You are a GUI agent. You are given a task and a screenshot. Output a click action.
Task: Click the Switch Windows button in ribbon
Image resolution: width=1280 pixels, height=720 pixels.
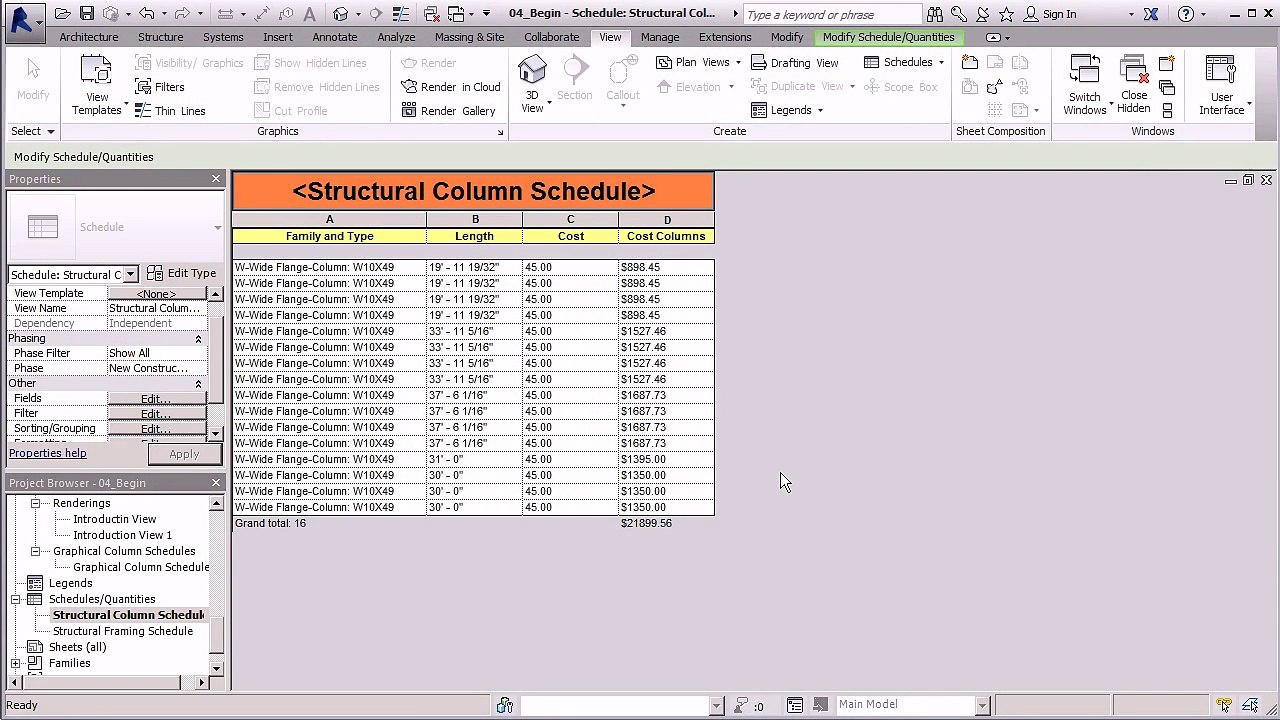pyautogui.click(x=1085, y=86)
